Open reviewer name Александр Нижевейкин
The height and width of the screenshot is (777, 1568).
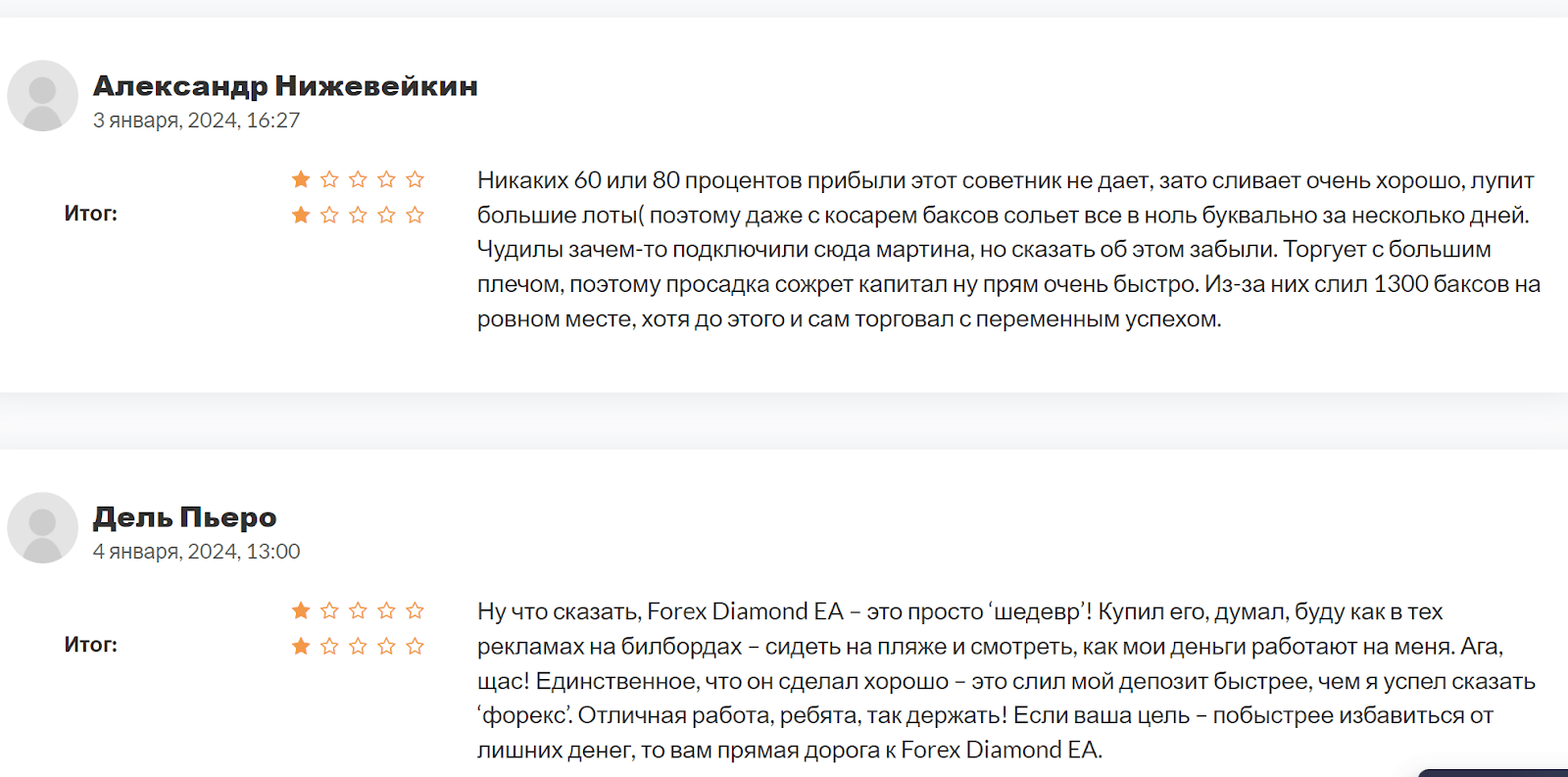pos(285,86)
